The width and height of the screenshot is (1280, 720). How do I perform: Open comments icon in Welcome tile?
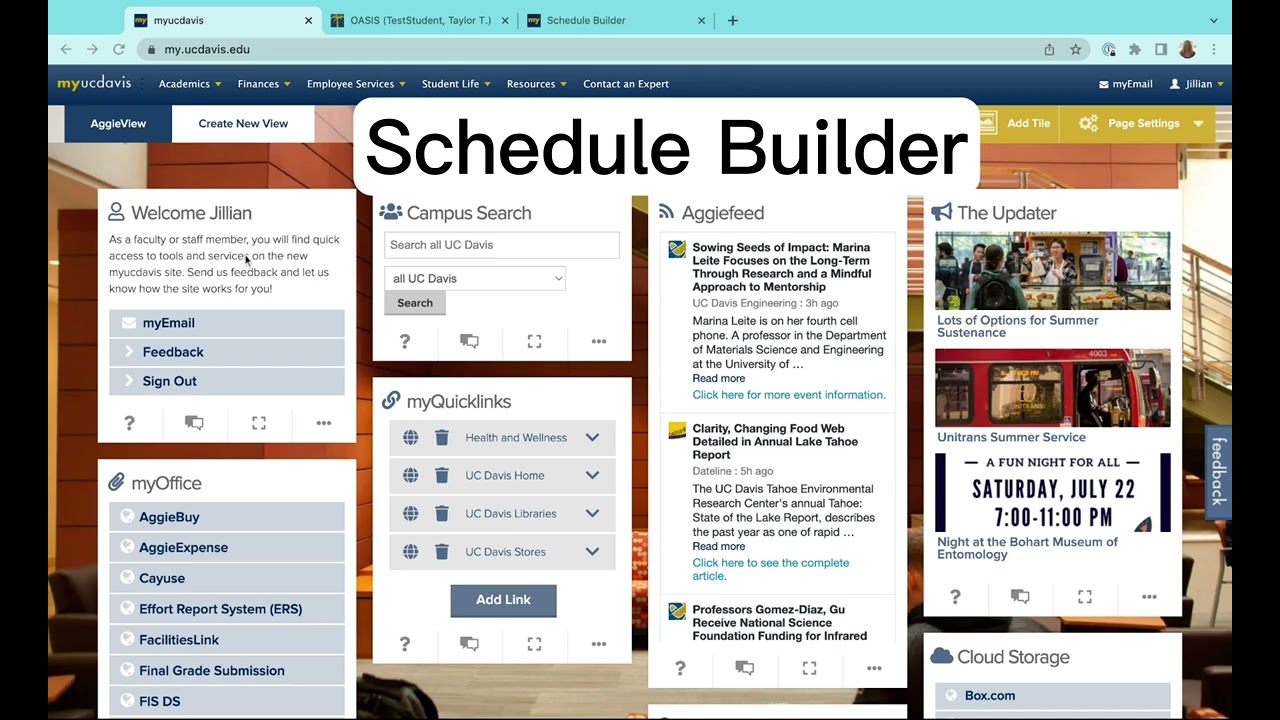pos(194,423)
